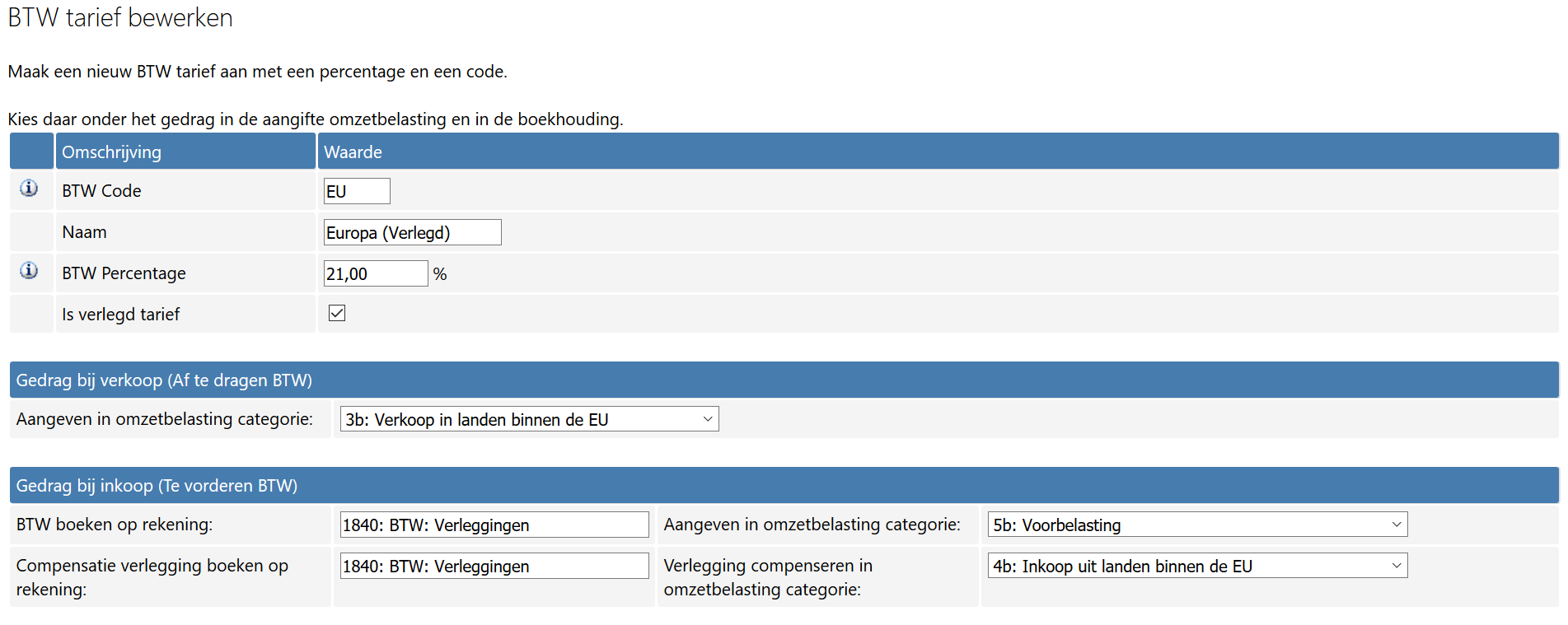
Task: Click the 'Waarde' column header
Action: click(353, 152)
